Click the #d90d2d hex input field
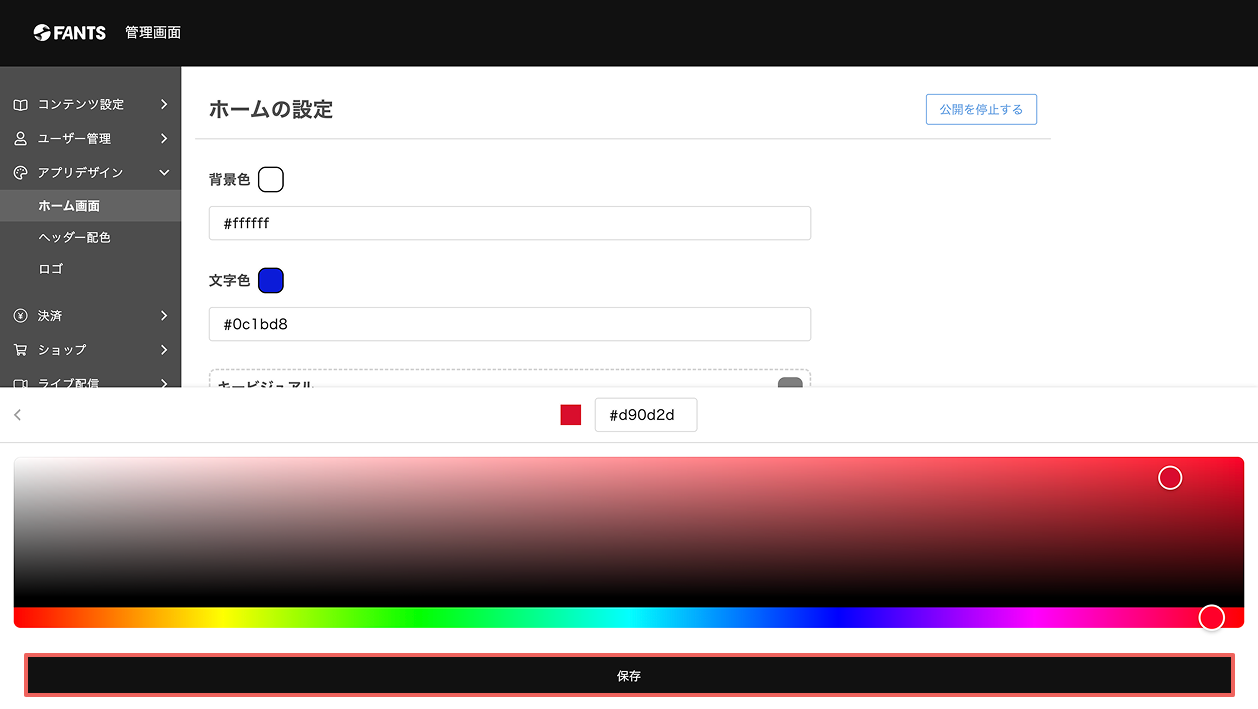1258x709 pixels. pyautogui.click(x=646, y=415)
